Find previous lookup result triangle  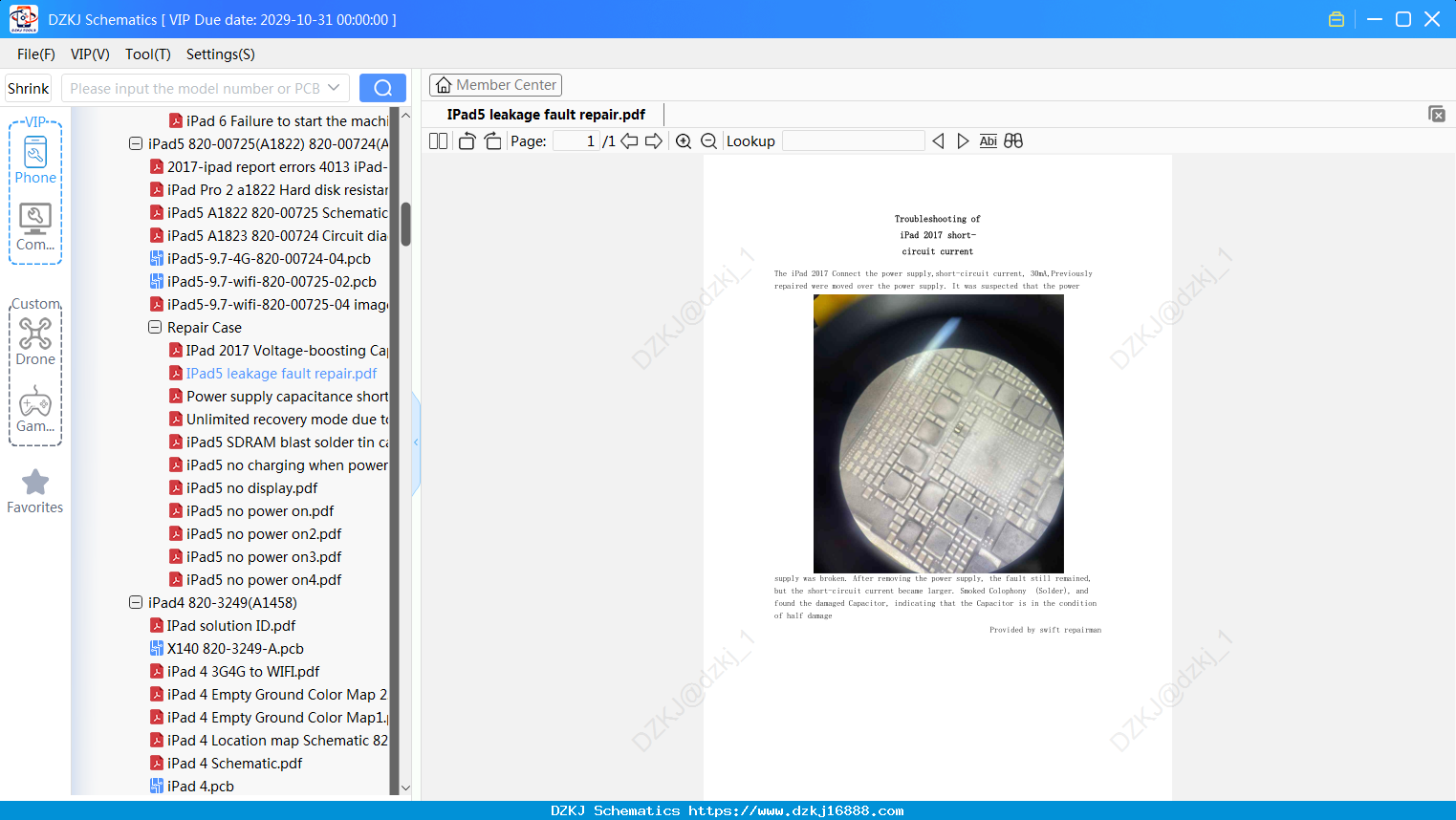(938, 141)
